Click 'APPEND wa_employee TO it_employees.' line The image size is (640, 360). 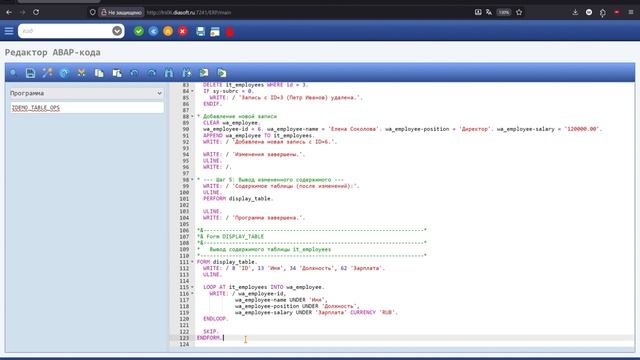coord(259,136)
